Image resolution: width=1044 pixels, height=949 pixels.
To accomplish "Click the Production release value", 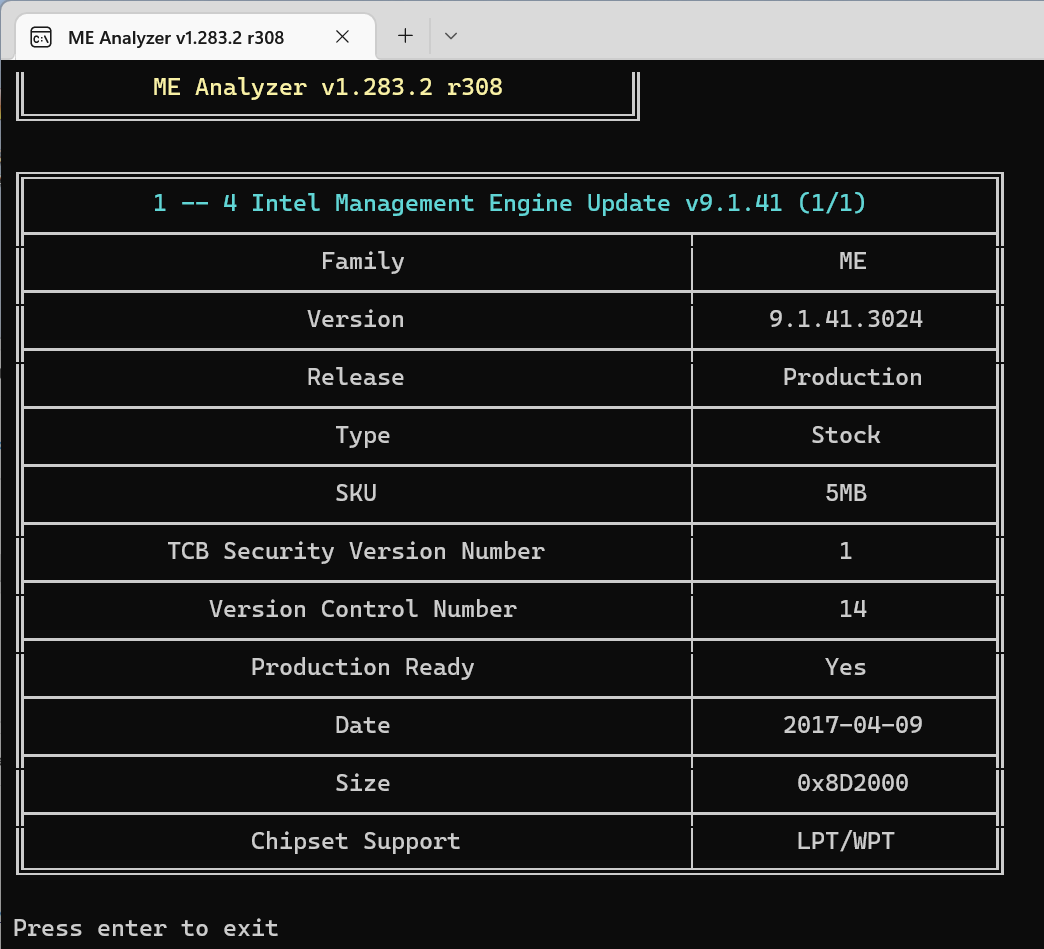I will pyautogui.click(x=852, y=377).
